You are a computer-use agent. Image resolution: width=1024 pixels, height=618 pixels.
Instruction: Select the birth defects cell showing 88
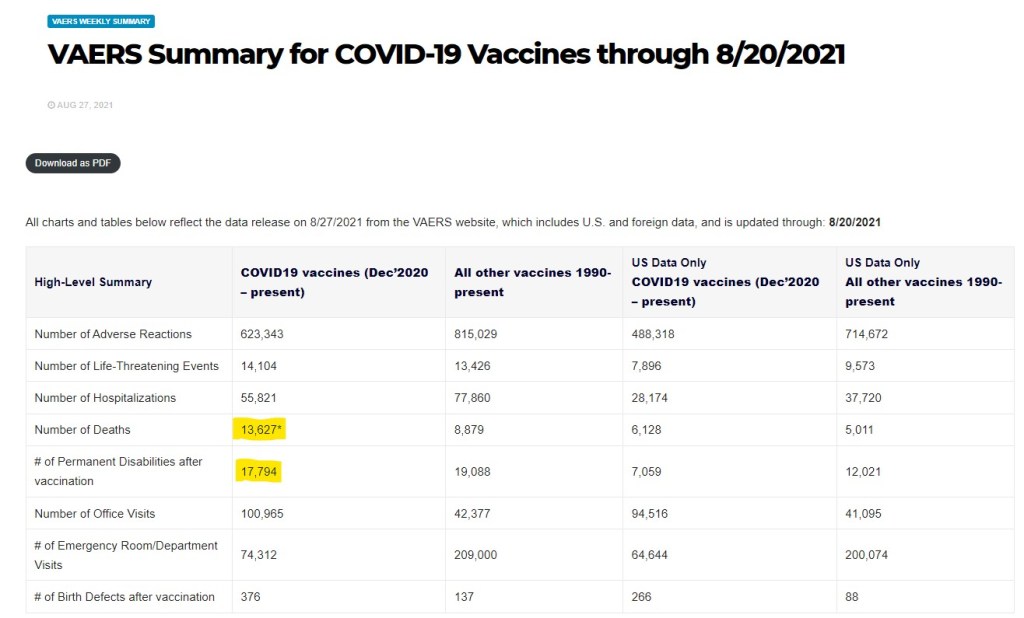pos(852,597)
